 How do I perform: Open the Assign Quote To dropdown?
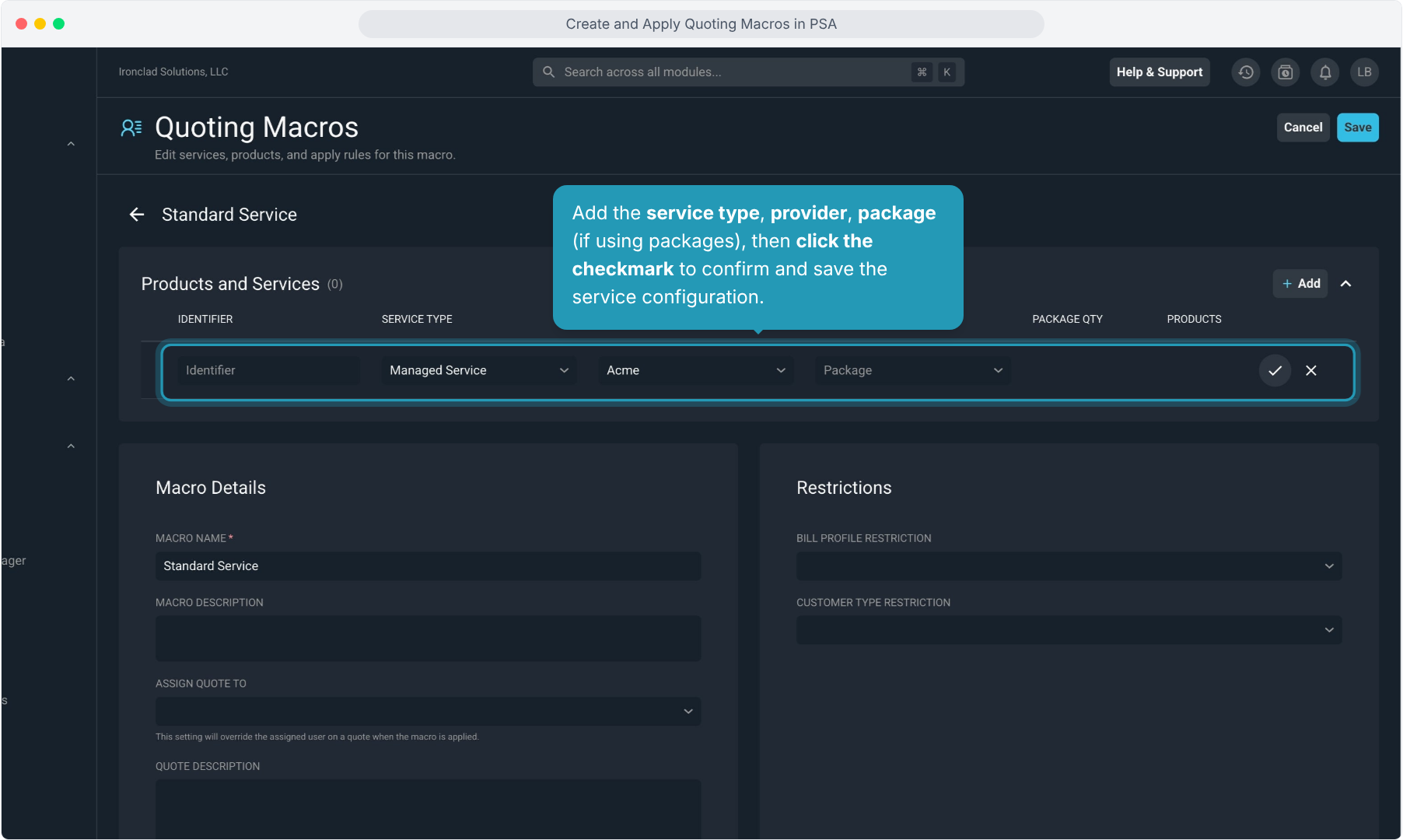(429, 712)
